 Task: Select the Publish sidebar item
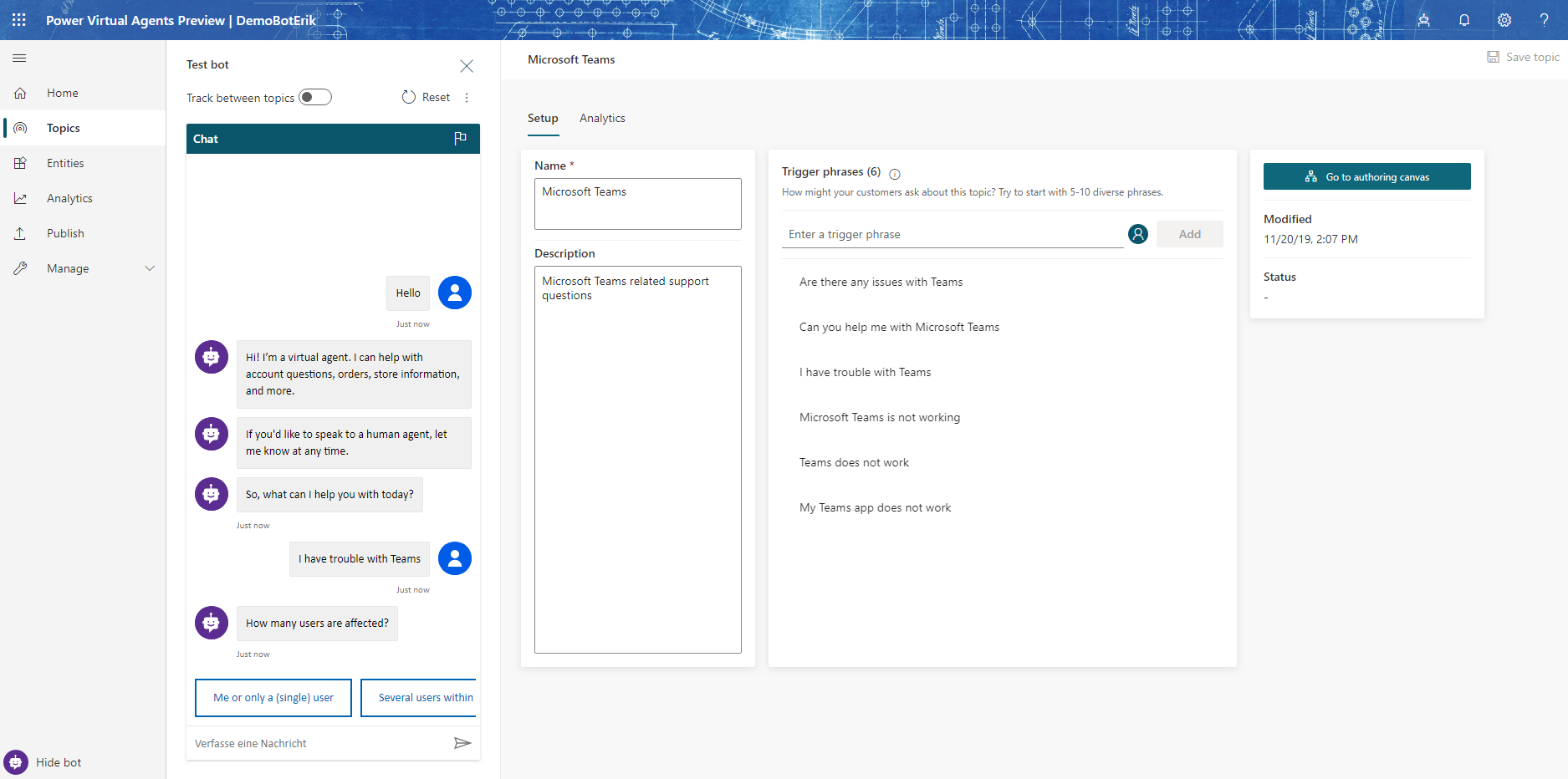coord(65,234)
